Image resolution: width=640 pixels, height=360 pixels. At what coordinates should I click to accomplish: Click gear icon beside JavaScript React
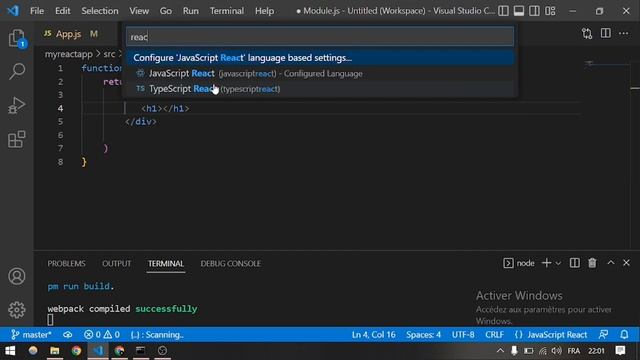pyautogui.click(x=140, y=73)
